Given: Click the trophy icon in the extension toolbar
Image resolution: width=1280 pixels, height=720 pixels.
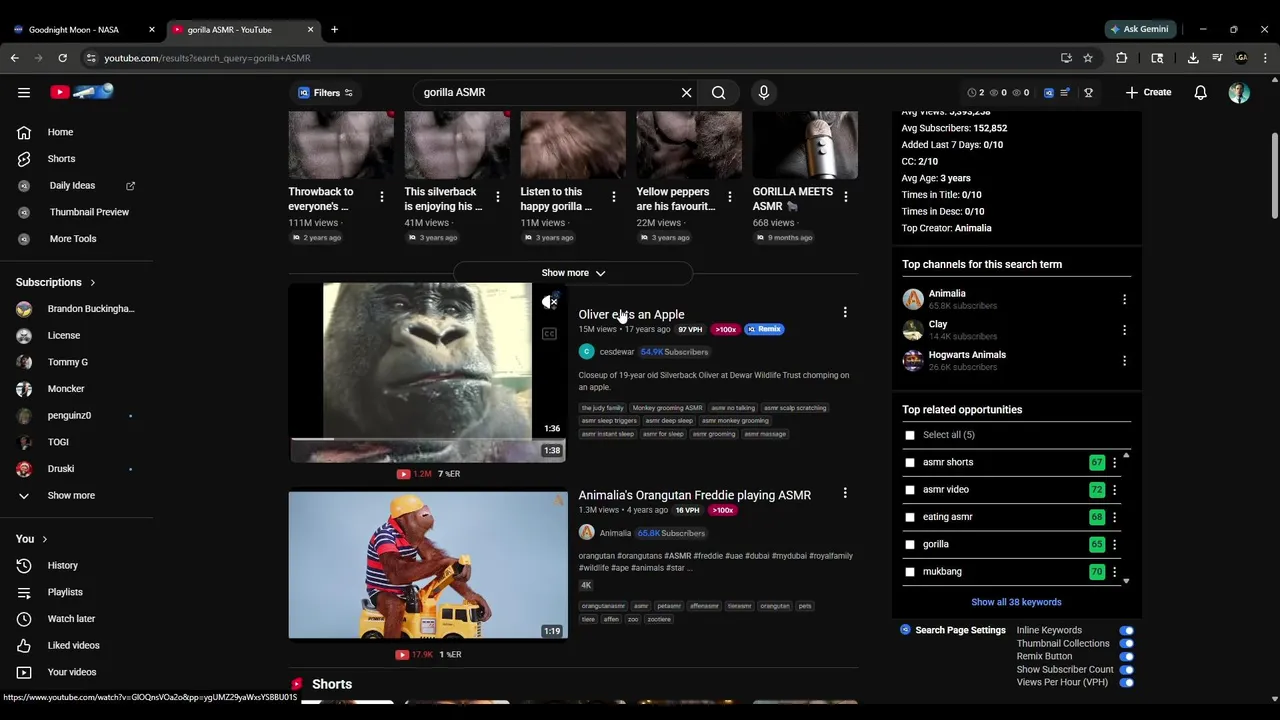Looking at the screenshot, I should [x=1088, y=92].
